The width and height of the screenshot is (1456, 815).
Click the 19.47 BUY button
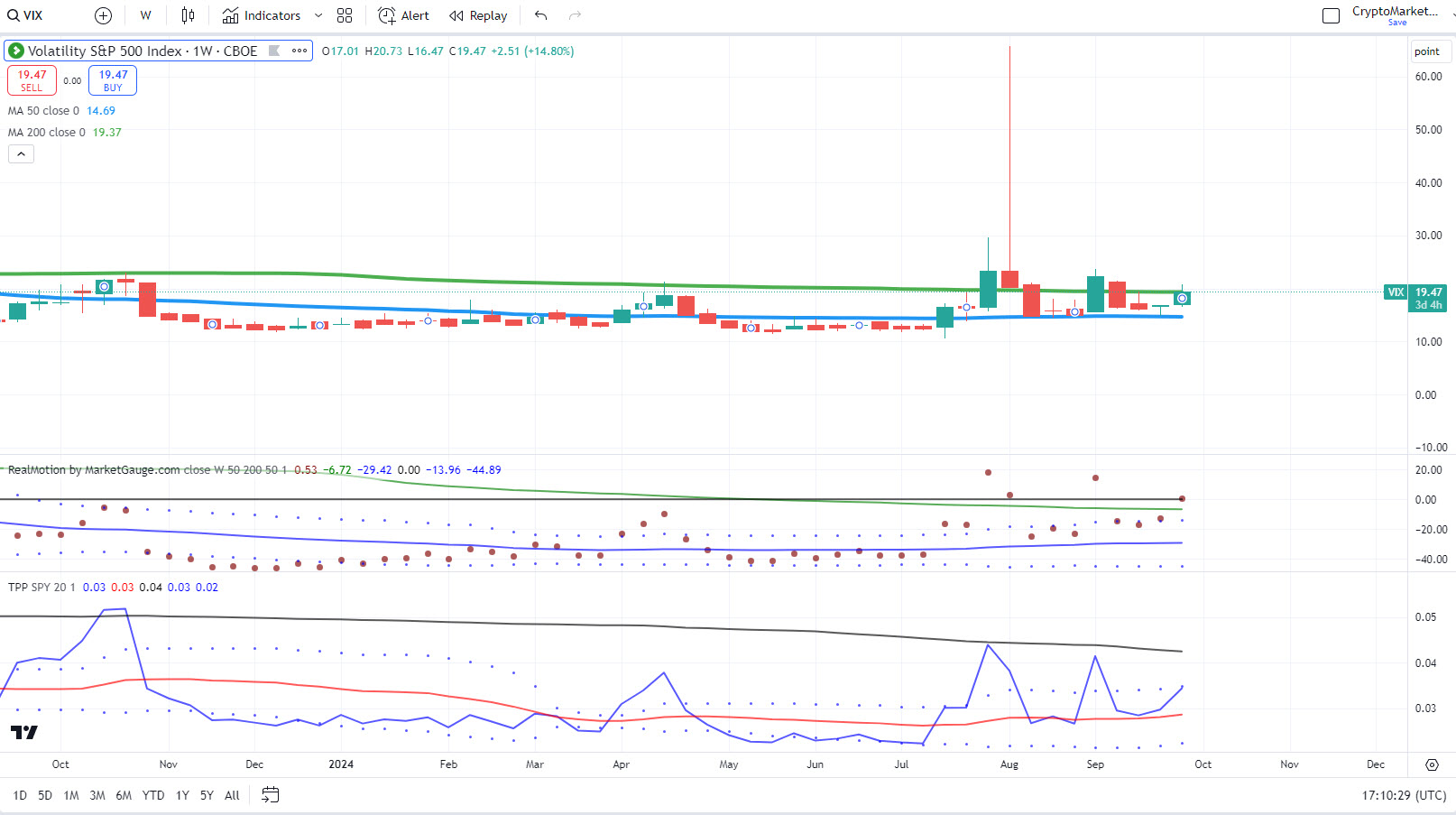pyautogui.click(x=113, y=80)
